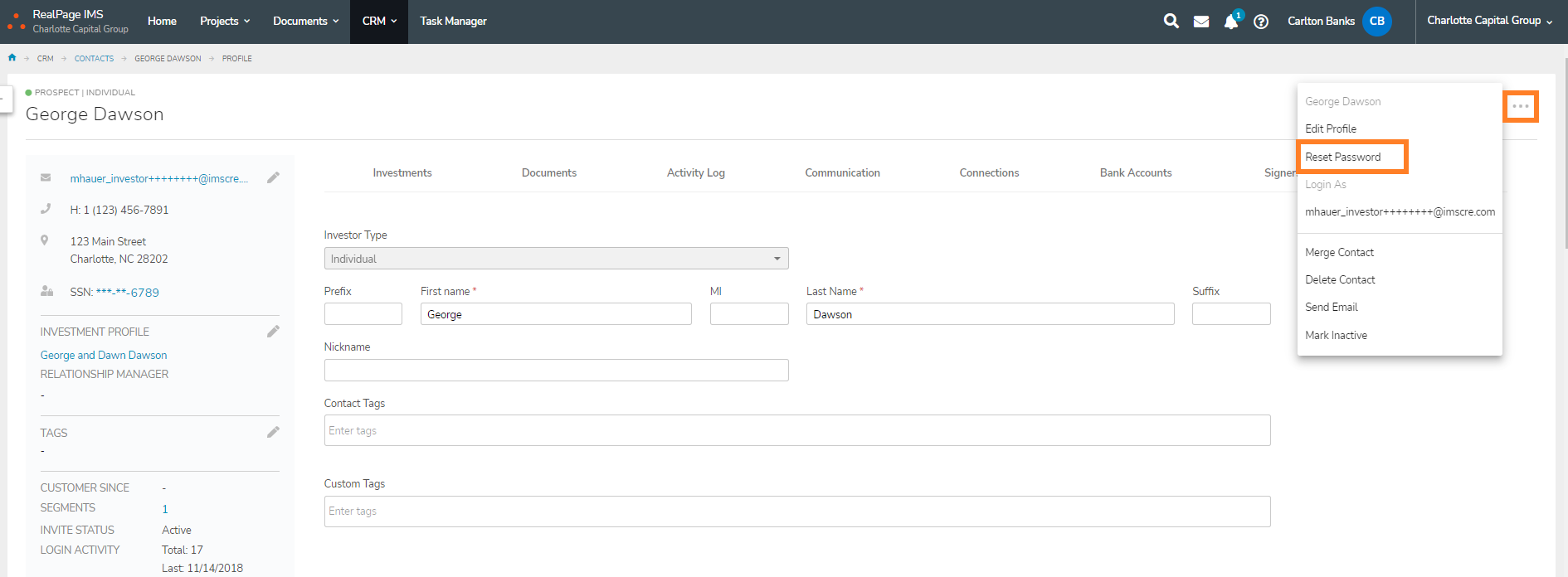Click the Nickname input field

click(556, 371)
